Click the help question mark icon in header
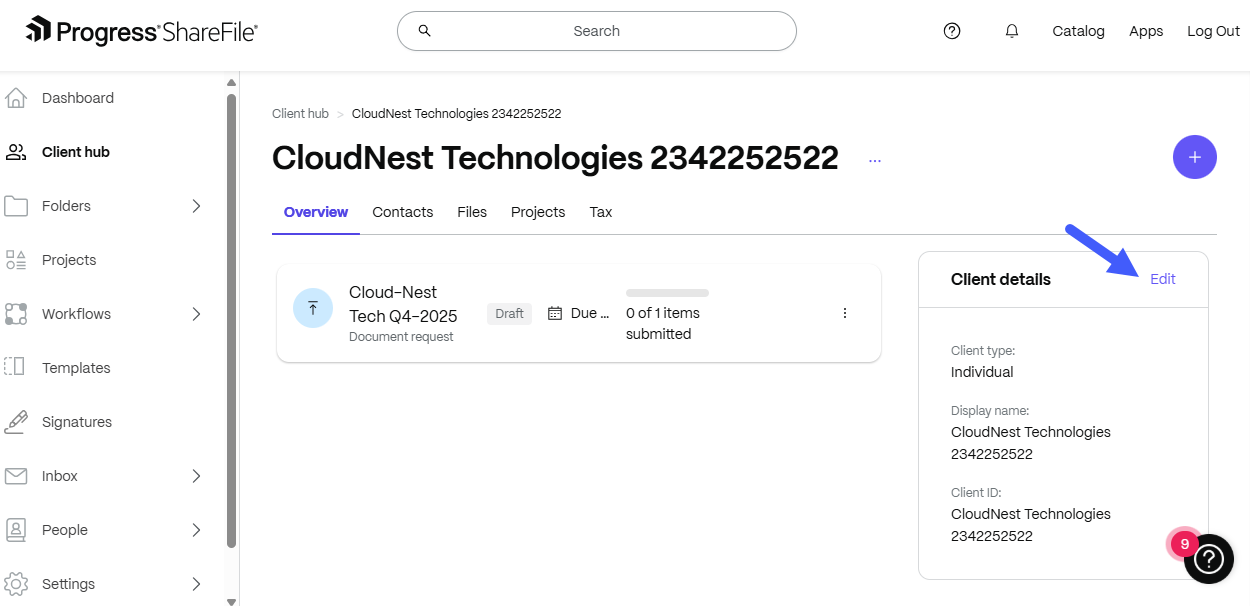Screen dimensions: 1250x606 pyautogui.click(x=952, y=31)
